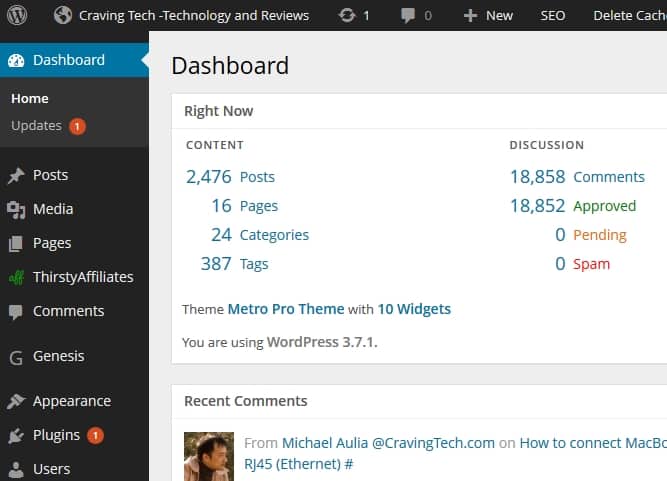Open the Home submenu item
This screenshot has width=667, height=481.
(30, 99)
